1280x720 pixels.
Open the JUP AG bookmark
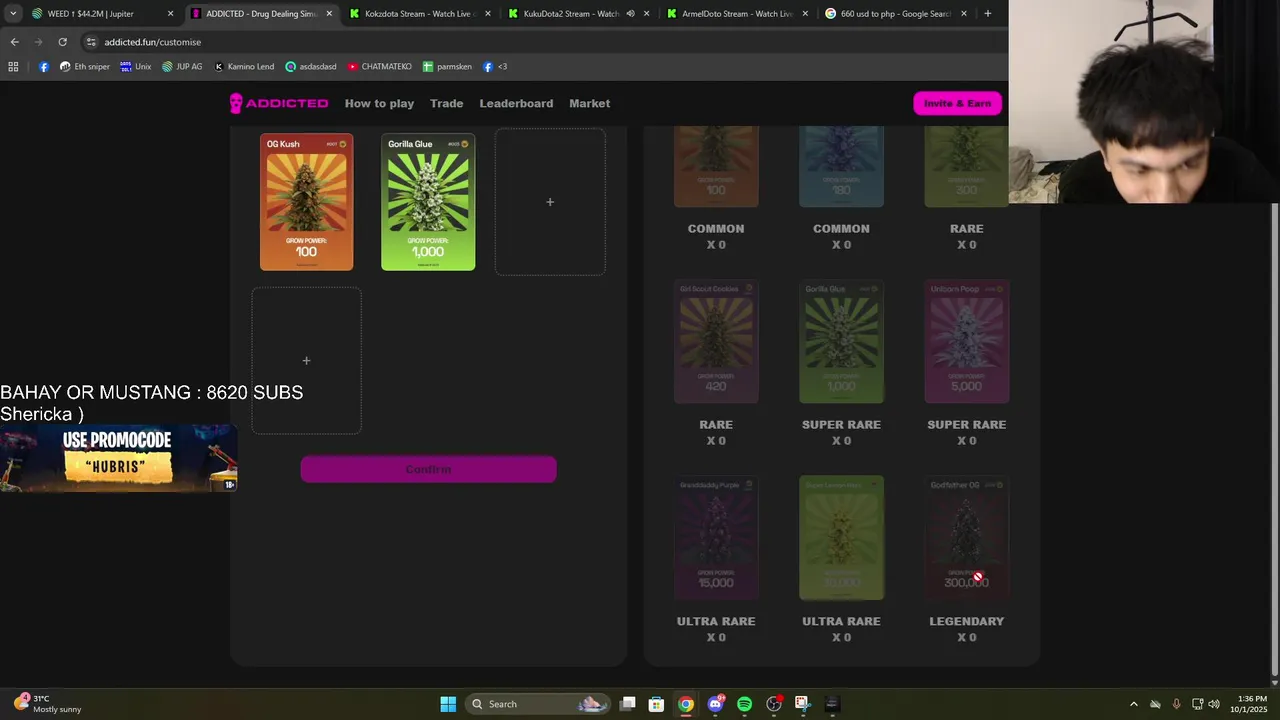click(182, 67)
